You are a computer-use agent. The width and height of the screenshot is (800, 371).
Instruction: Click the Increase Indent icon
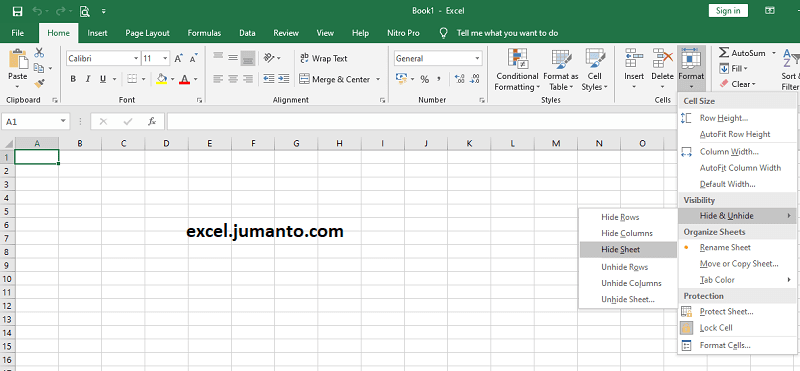pyautogui.click(x=284, y=79)
